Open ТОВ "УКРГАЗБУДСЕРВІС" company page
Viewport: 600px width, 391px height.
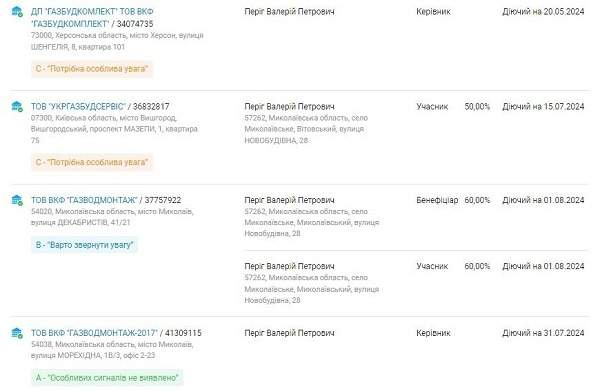coord(78,106)
